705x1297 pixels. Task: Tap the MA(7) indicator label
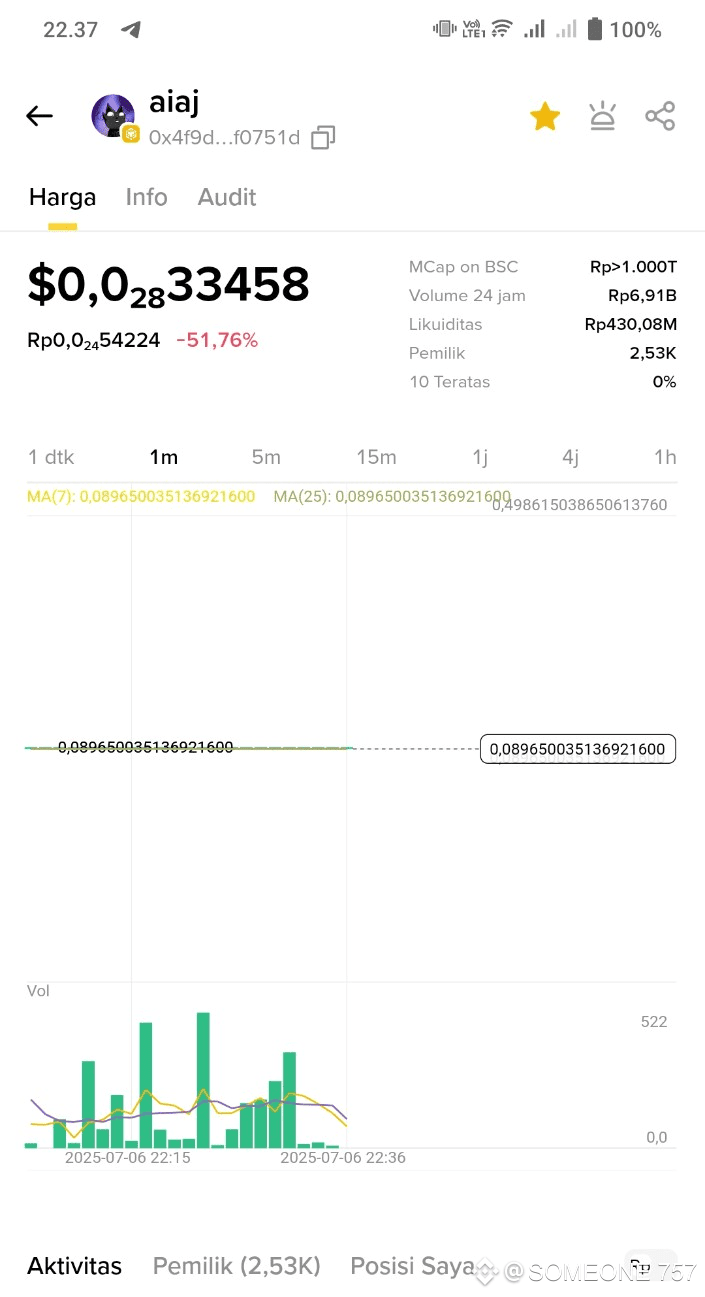(x=141, y=496)
